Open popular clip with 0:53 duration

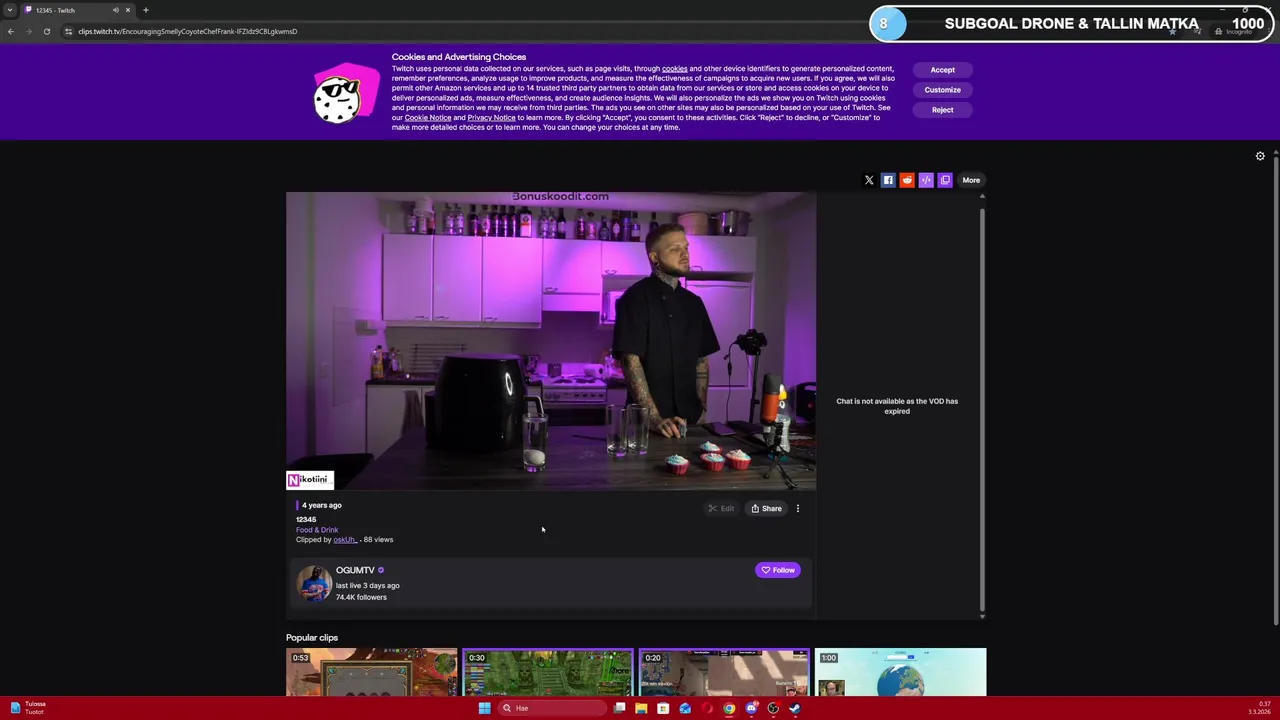point(371,672)
